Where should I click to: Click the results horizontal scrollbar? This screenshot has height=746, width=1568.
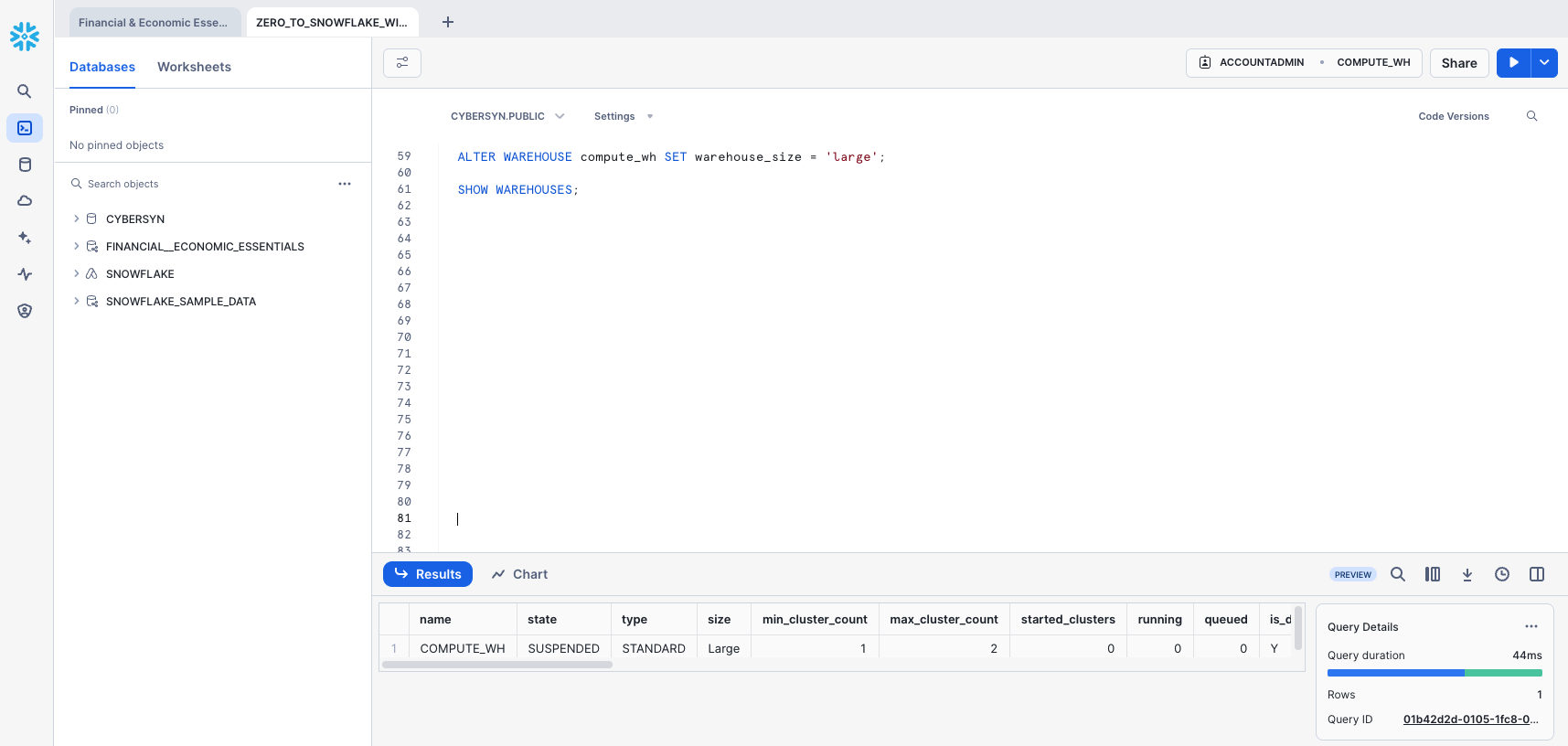(x=497, y=665)
